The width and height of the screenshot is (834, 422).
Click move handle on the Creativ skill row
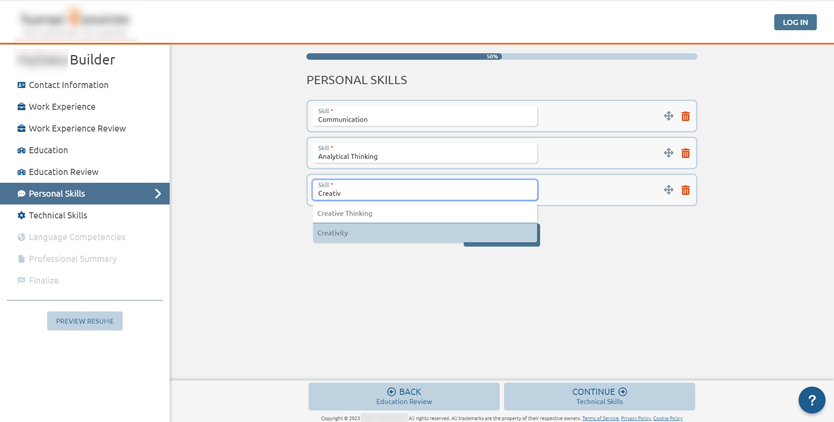coord(668,190)
